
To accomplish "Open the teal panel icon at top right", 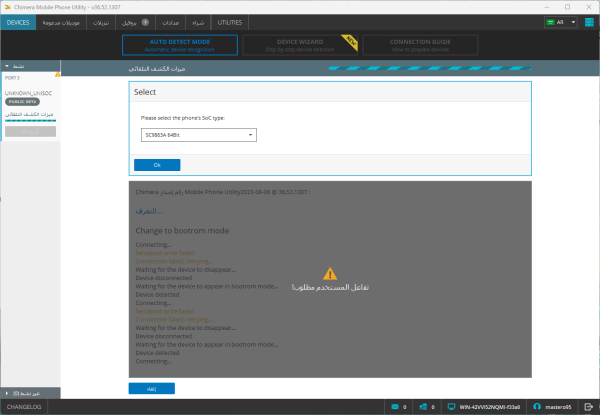I will click(x=589, y=22).
